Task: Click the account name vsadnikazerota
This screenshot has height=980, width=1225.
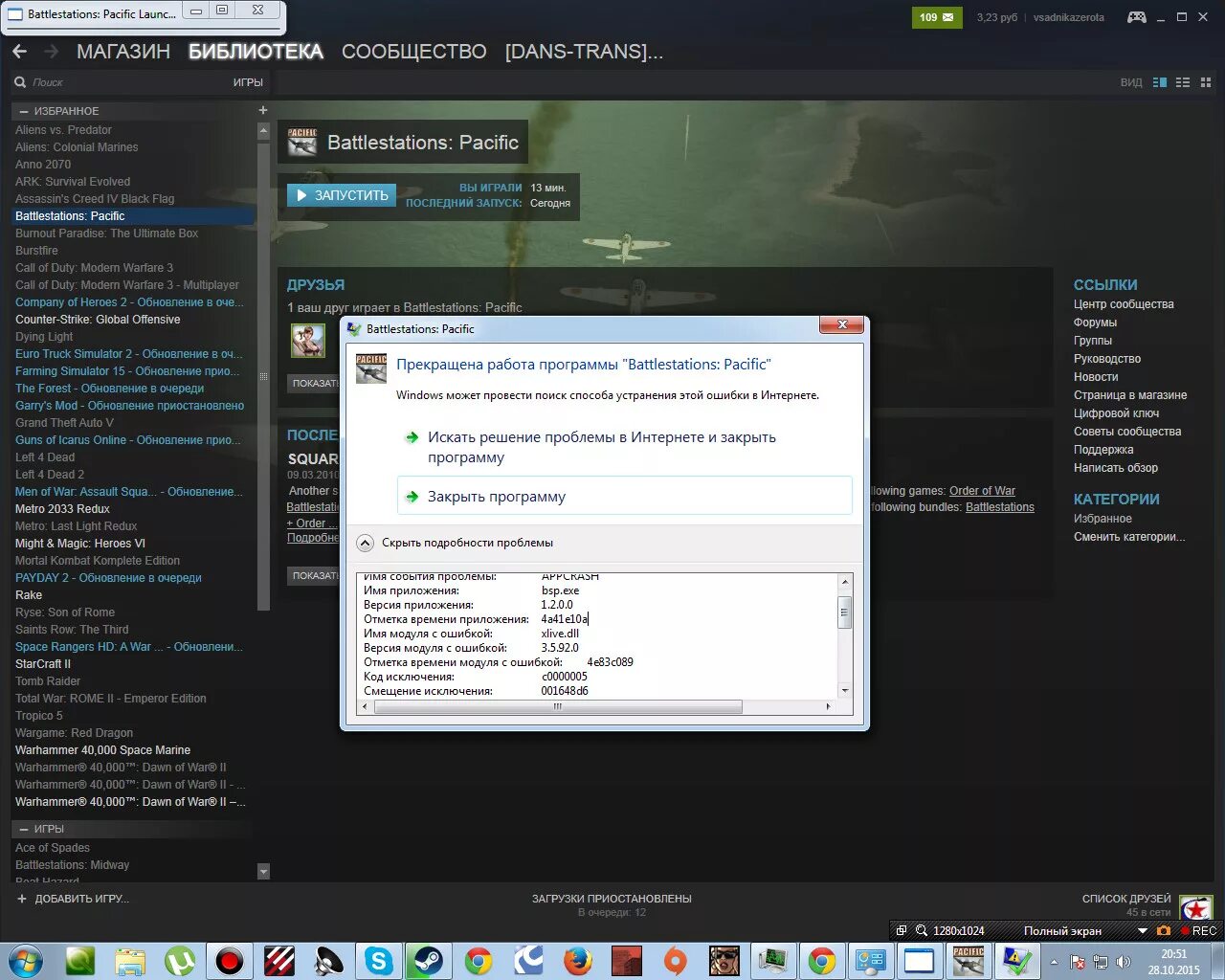Action: point(1068,17)
